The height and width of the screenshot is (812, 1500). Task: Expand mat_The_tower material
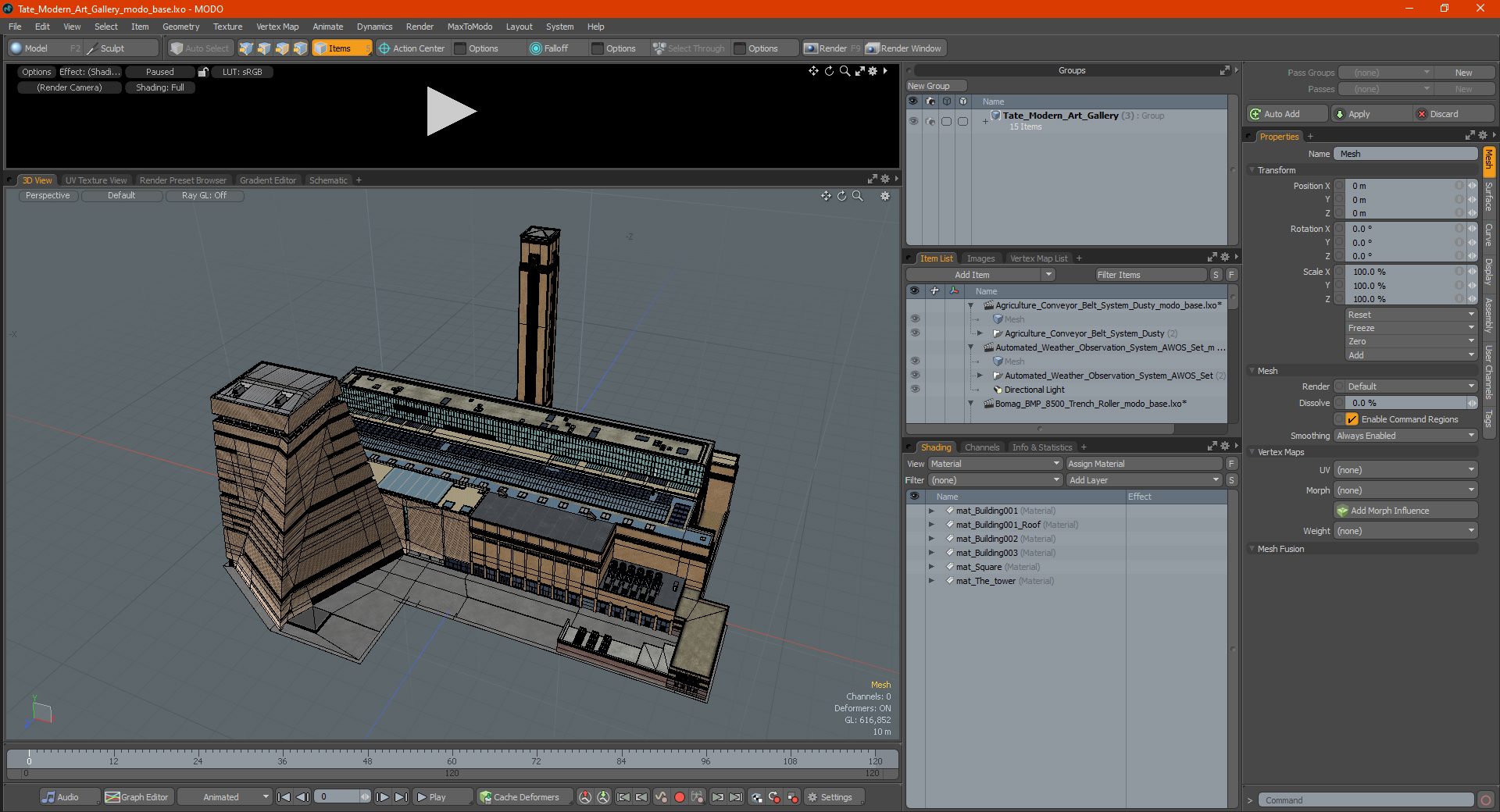(x=931, y=581)
